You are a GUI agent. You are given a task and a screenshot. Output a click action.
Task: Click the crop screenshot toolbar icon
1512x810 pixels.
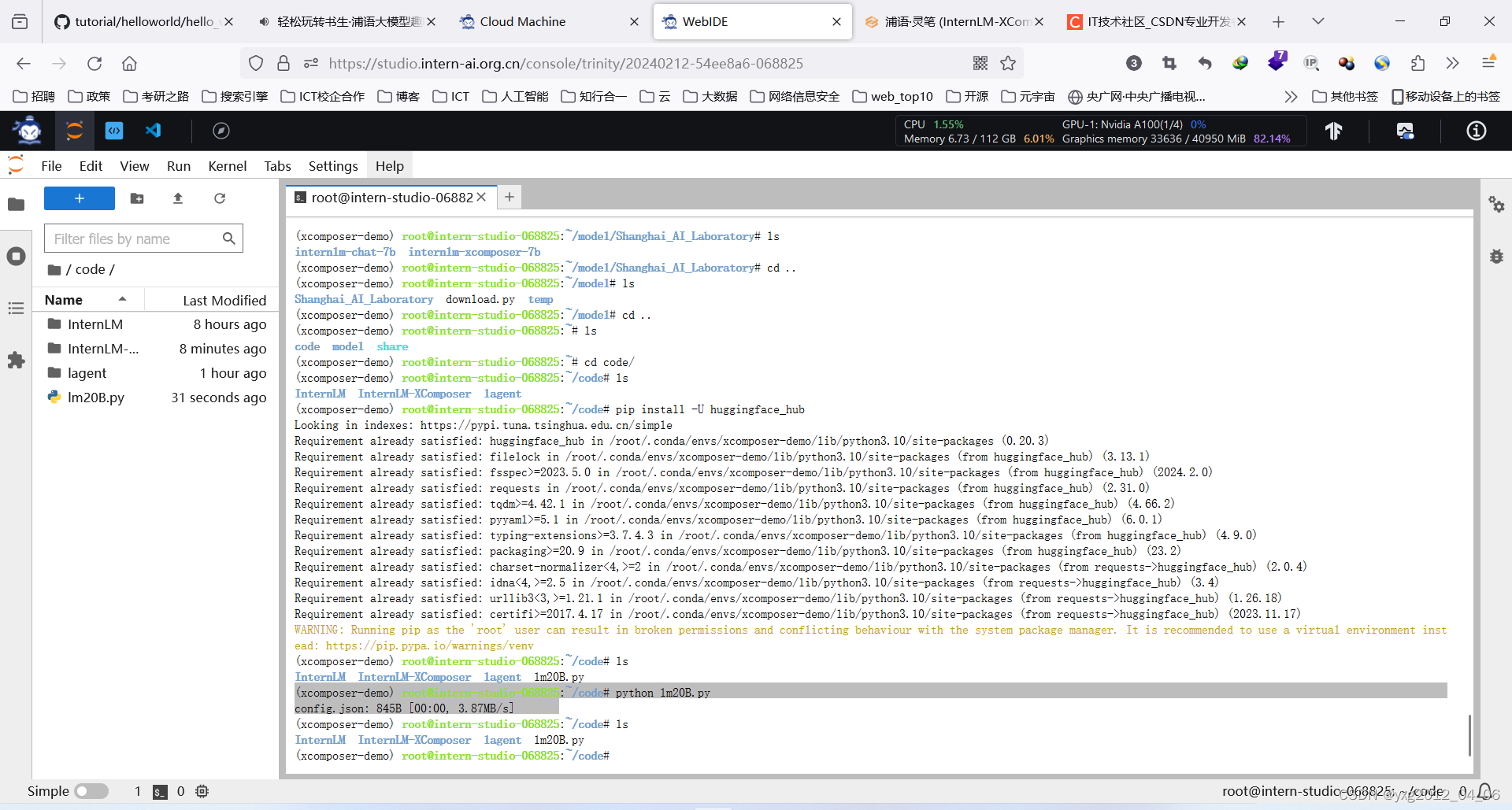click(x=1169, y=63)
